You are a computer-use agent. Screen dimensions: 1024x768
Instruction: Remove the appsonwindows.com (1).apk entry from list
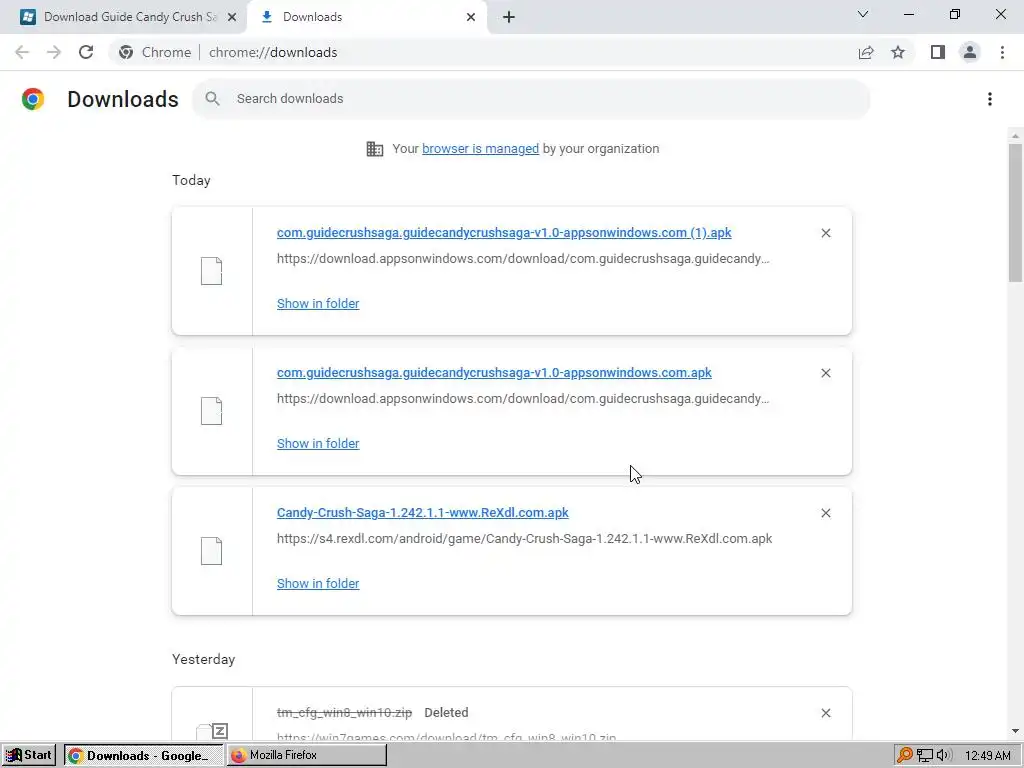point(825,233)
